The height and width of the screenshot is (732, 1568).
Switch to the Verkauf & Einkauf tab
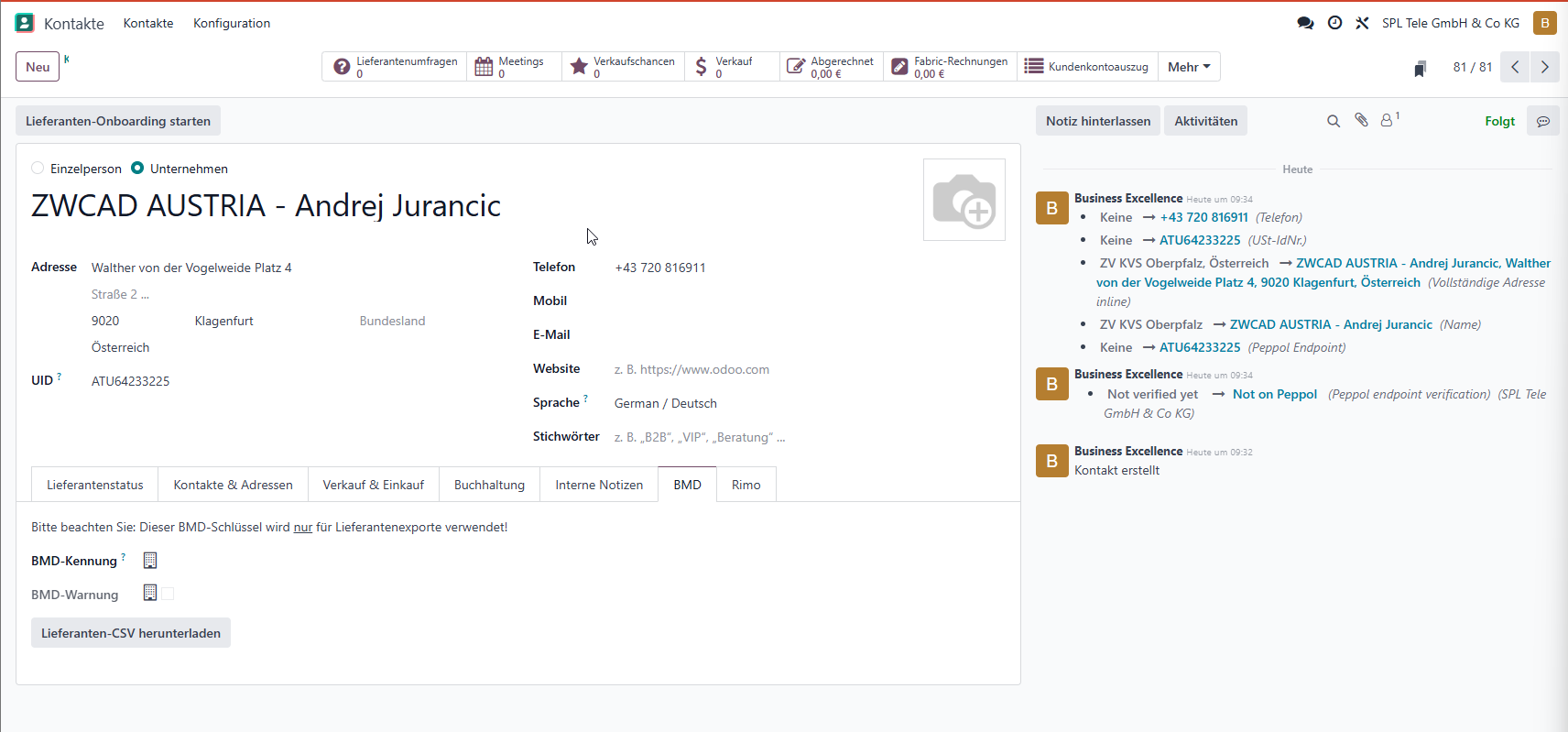click(x=374, y=485)
